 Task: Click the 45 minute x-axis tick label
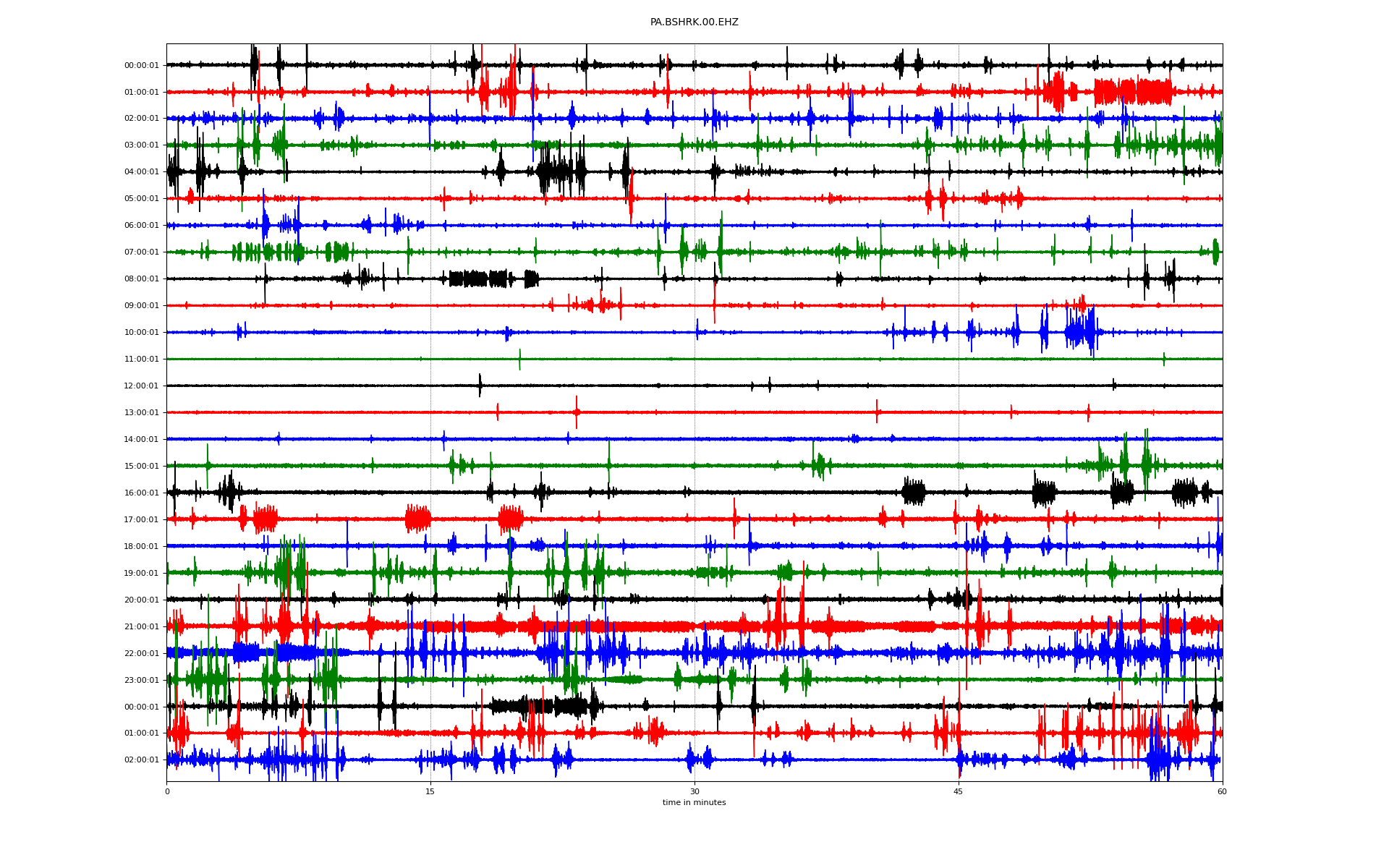[x=958, y=791]
